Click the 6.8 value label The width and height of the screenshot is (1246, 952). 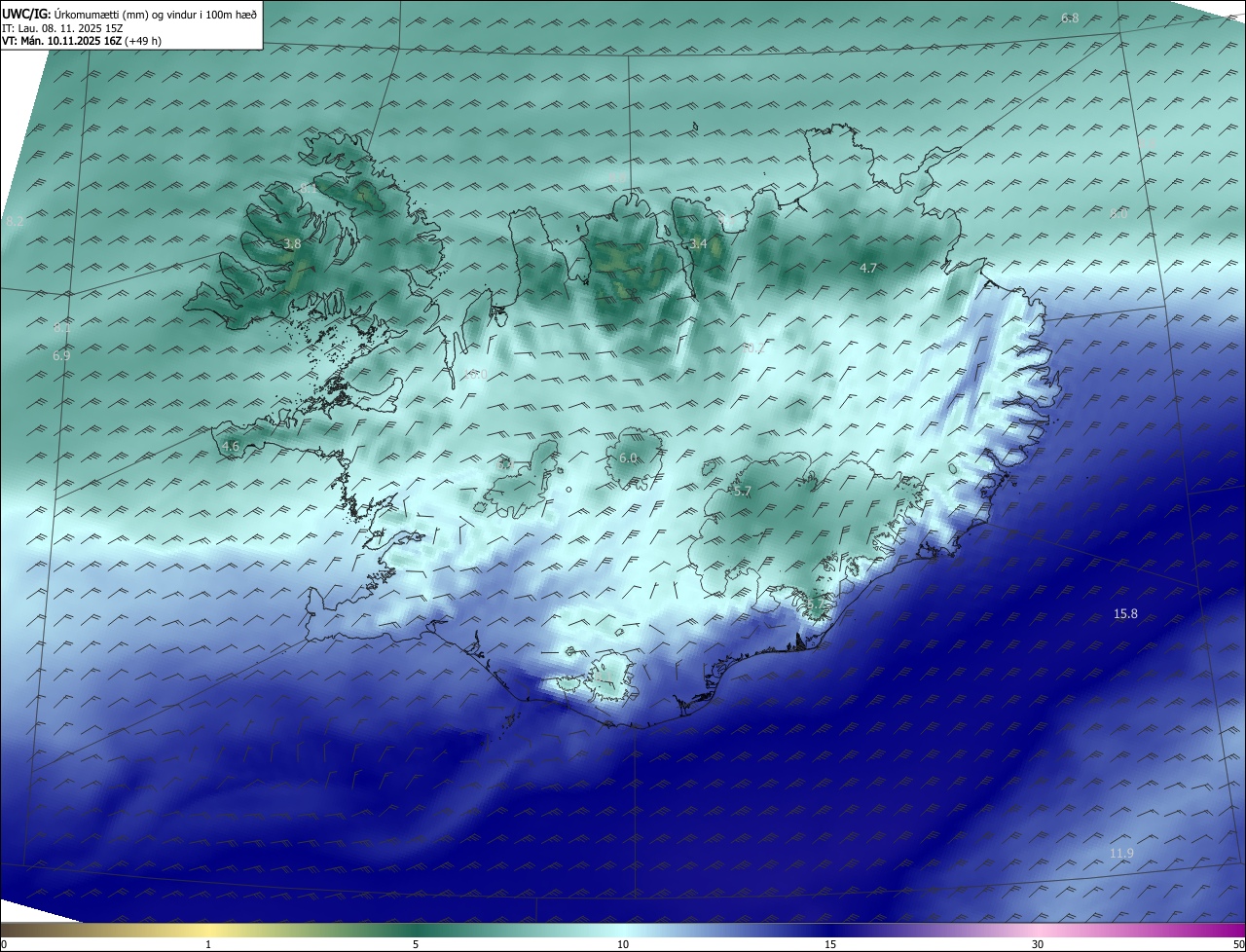1070,18
